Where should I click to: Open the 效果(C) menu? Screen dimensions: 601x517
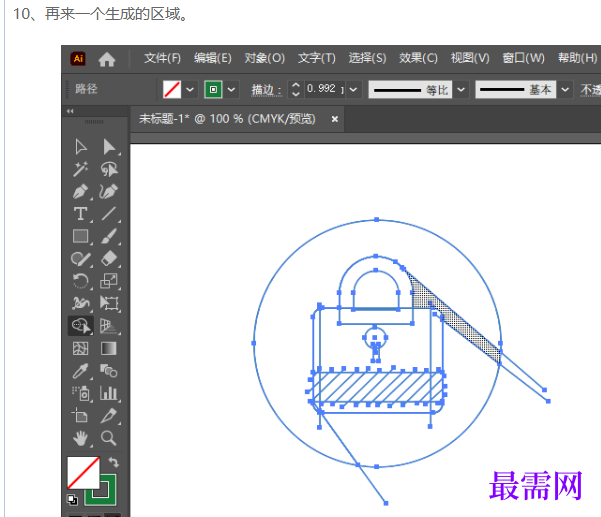(x=418, y=58)
